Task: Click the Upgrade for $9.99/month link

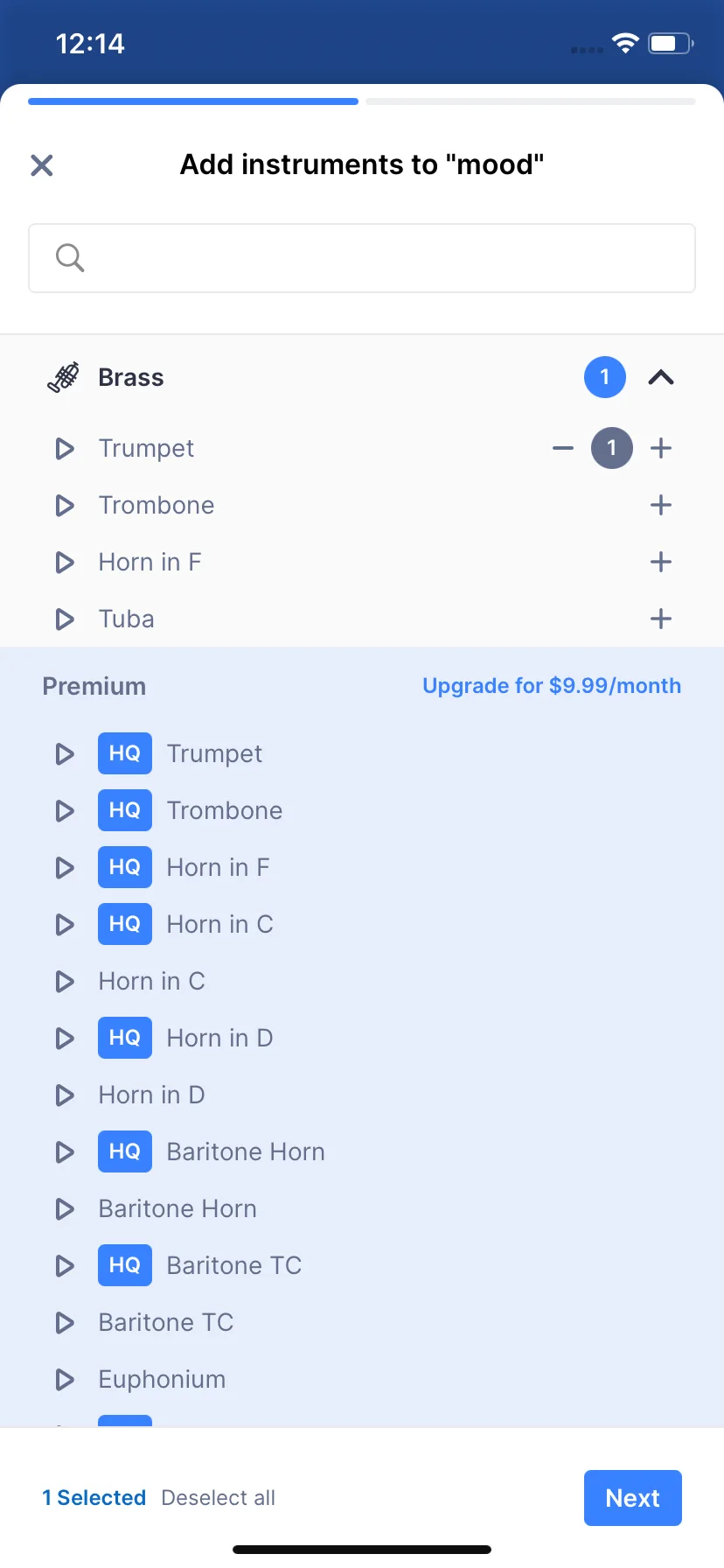Action: coord(552,686)
